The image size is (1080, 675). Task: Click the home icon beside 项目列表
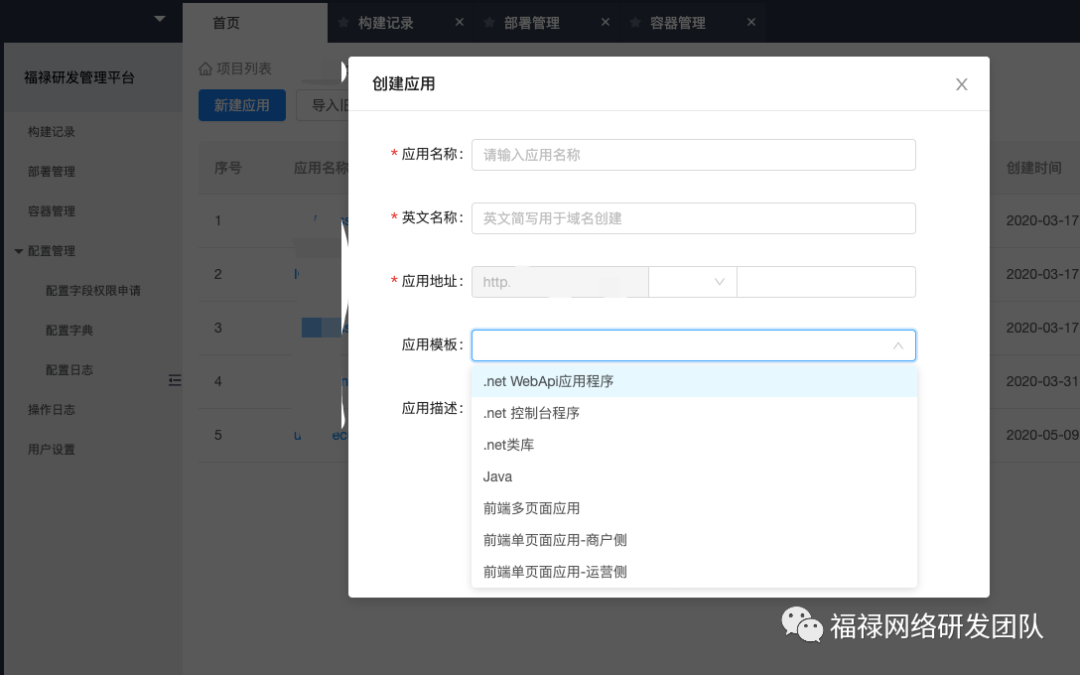(205, 68)
